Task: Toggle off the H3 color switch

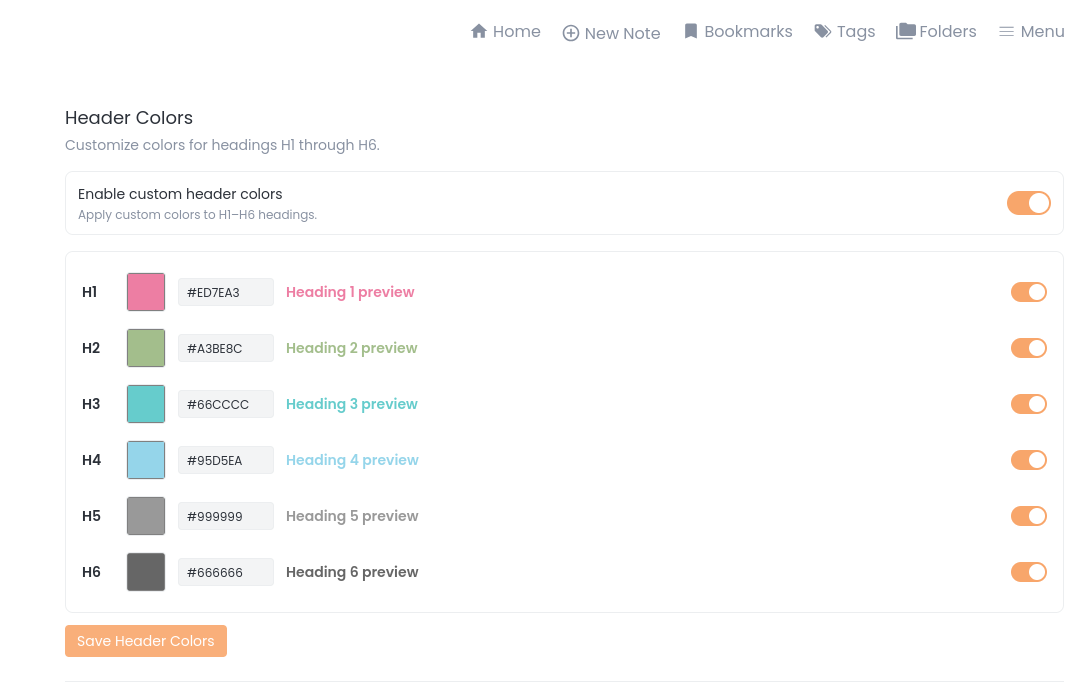Action: [1029, 404]
